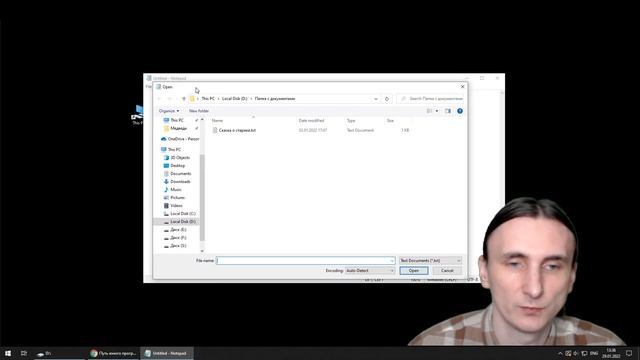Select OneDrive - Personal in navigation pane
This screenshot has height=360, width=640.
click(180, 139)
